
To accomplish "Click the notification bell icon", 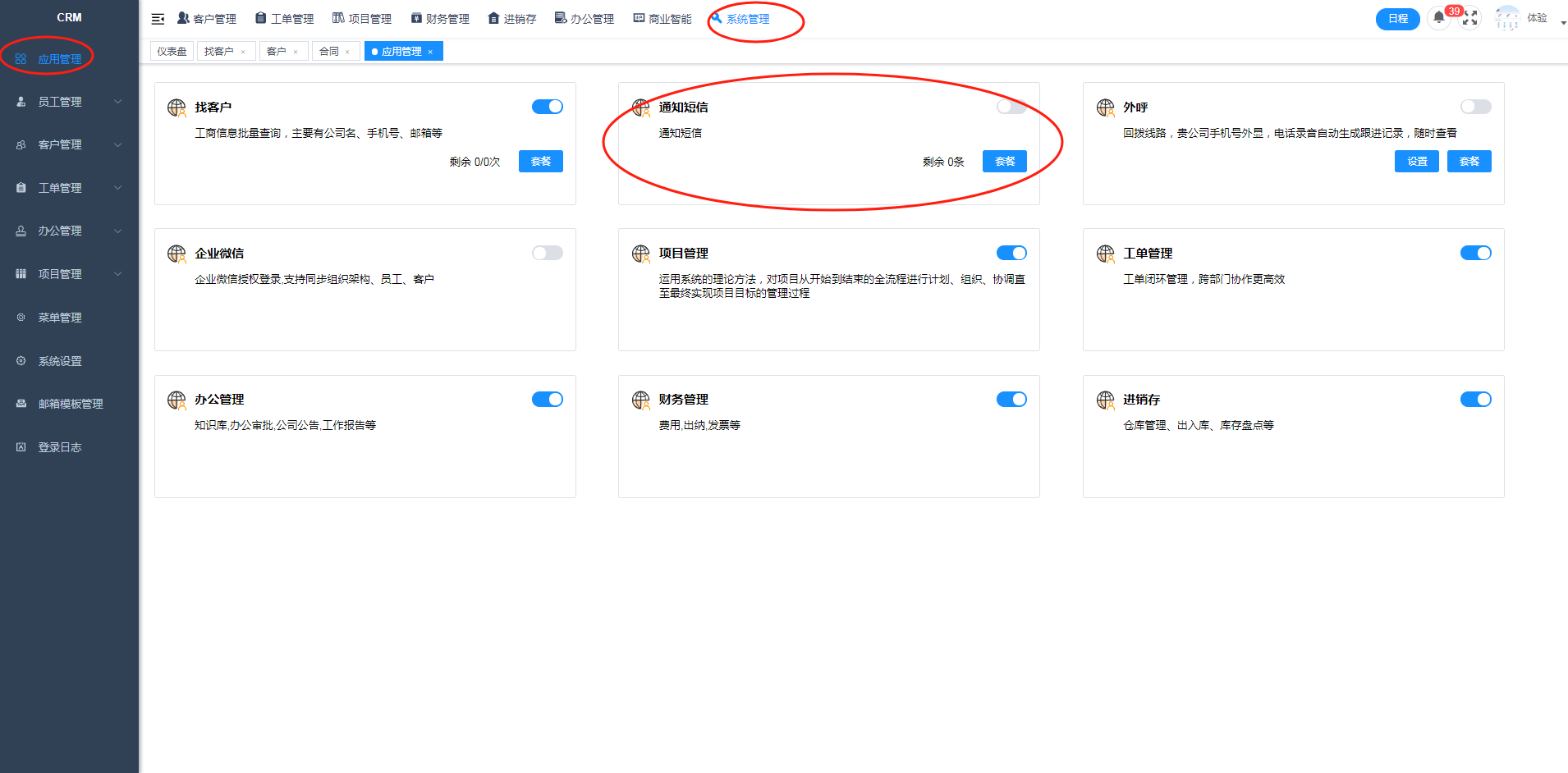I will (x=1438, y=18).
